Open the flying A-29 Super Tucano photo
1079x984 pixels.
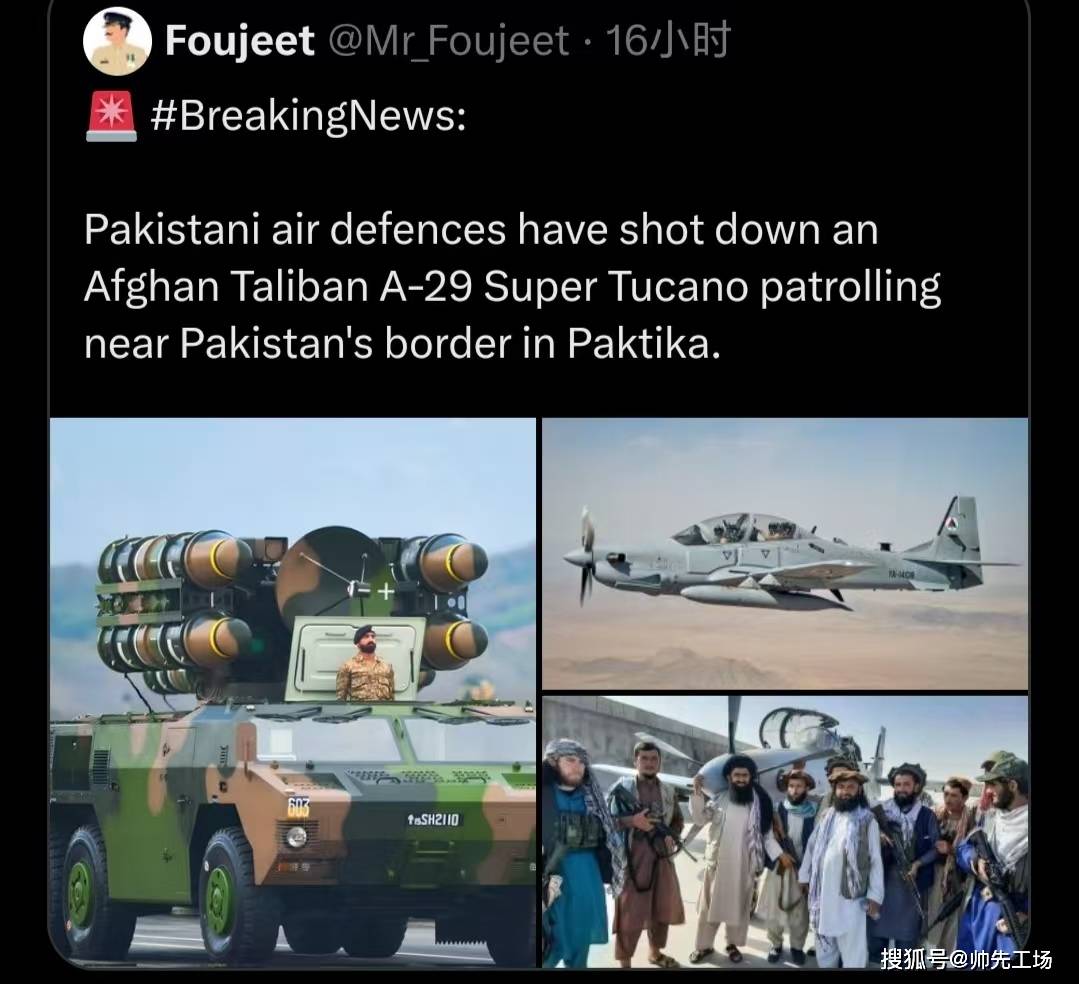coord(785,554)
